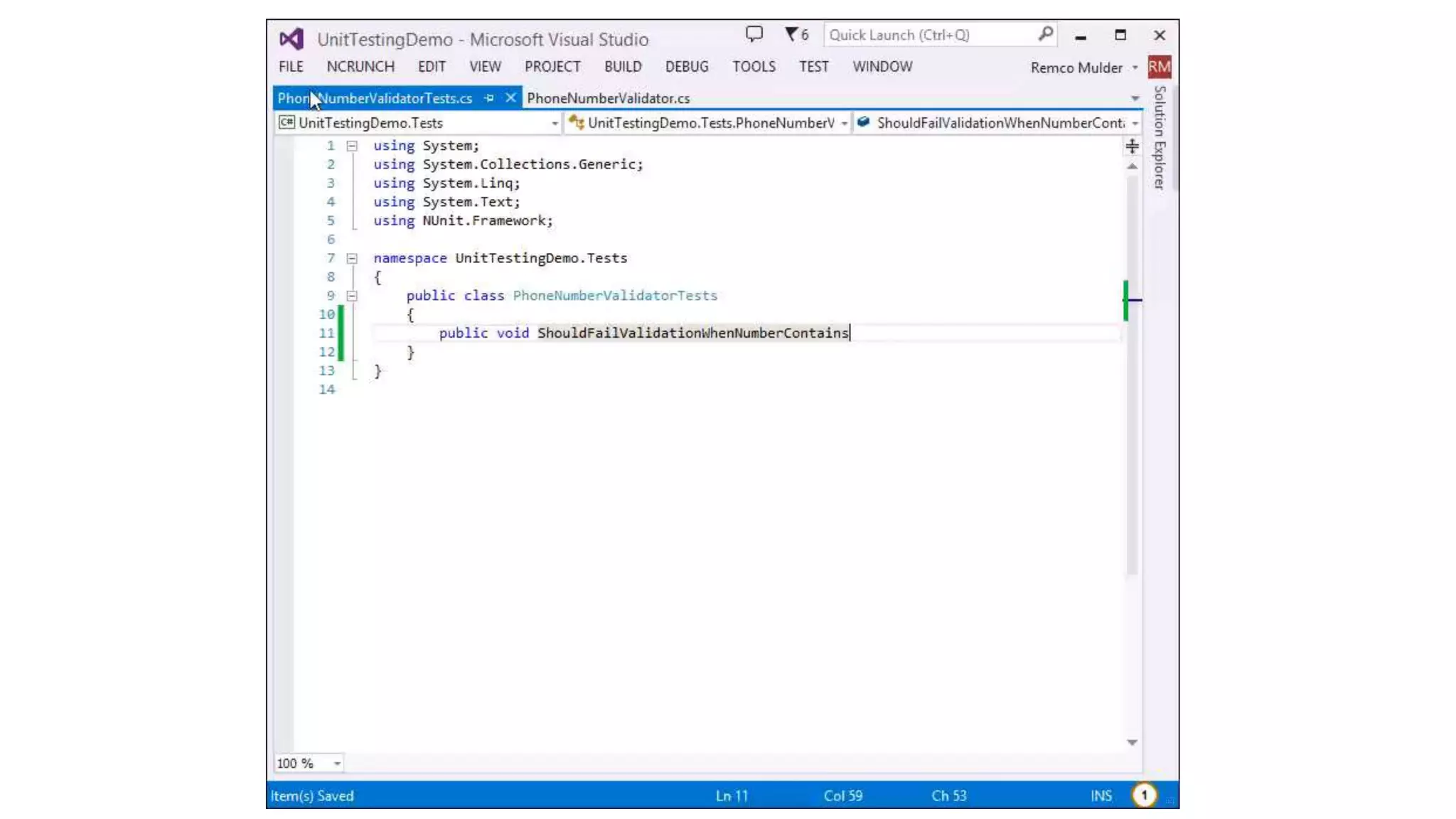Click the editor split-view handle above scrollbar
The image size is (1456, 819).
[1132, 146]
